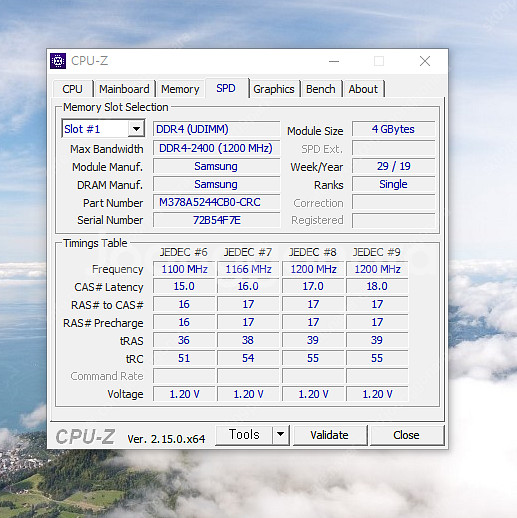Image resolution: width=517 pixels, height=518 pixels.
Task: Click the DRAM Manuf. Samsung value
Action: (216, 184)
